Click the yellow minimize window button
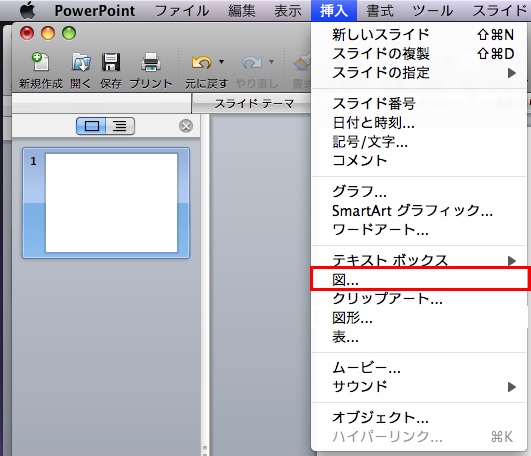This screenshot has width=531, height=456. pyautogui.click(x=48, y=33)
